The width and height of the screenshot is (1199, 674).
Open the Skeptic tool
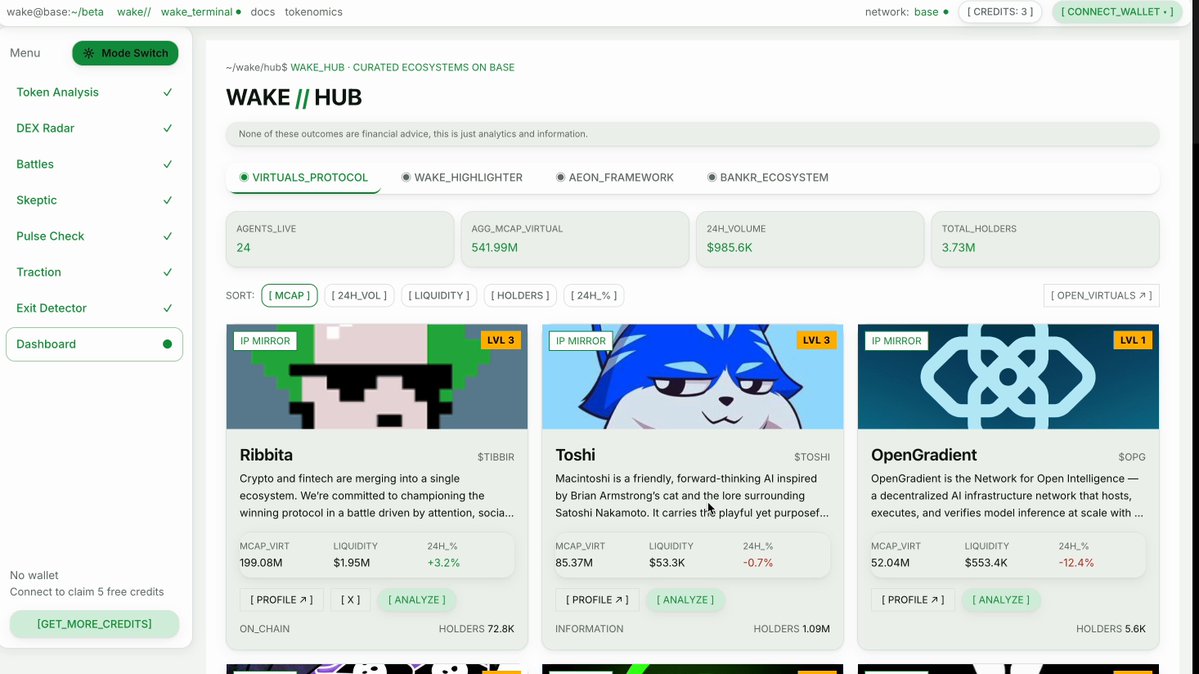point(94,200)
